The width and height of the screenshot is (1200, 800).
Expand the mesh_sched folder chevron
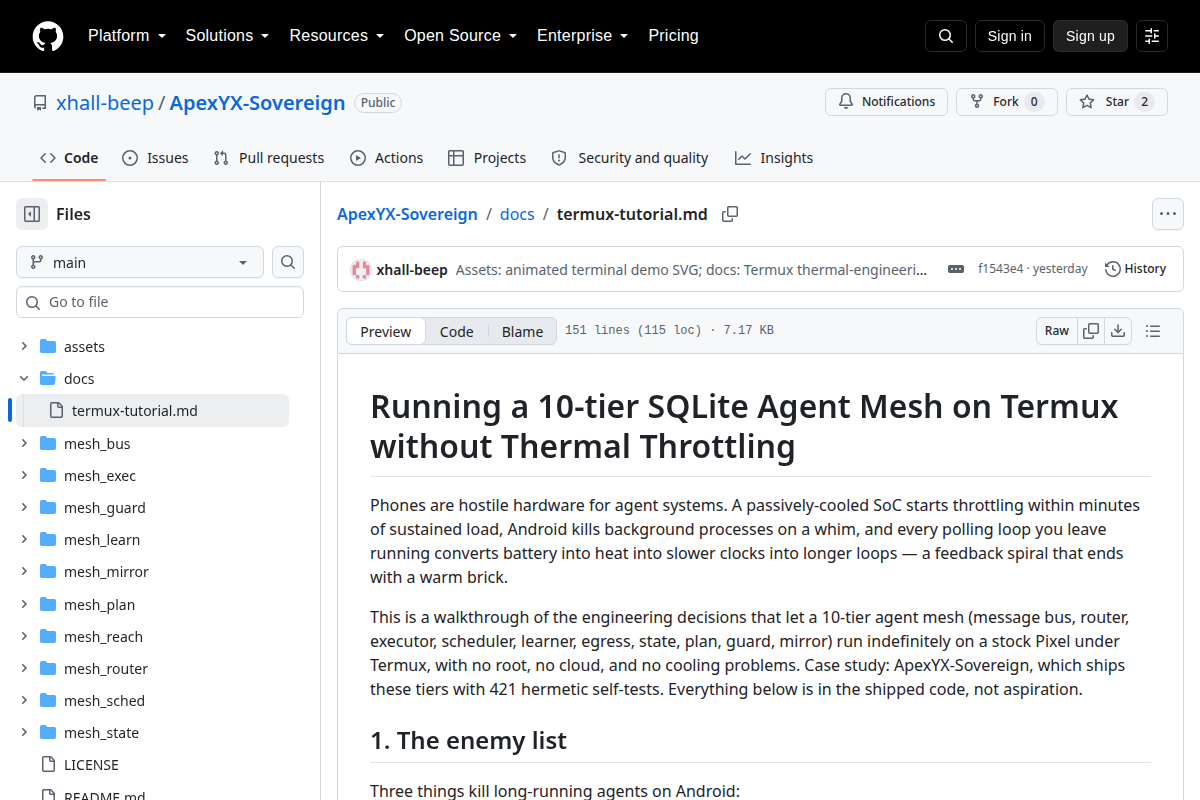click(24, 701)
